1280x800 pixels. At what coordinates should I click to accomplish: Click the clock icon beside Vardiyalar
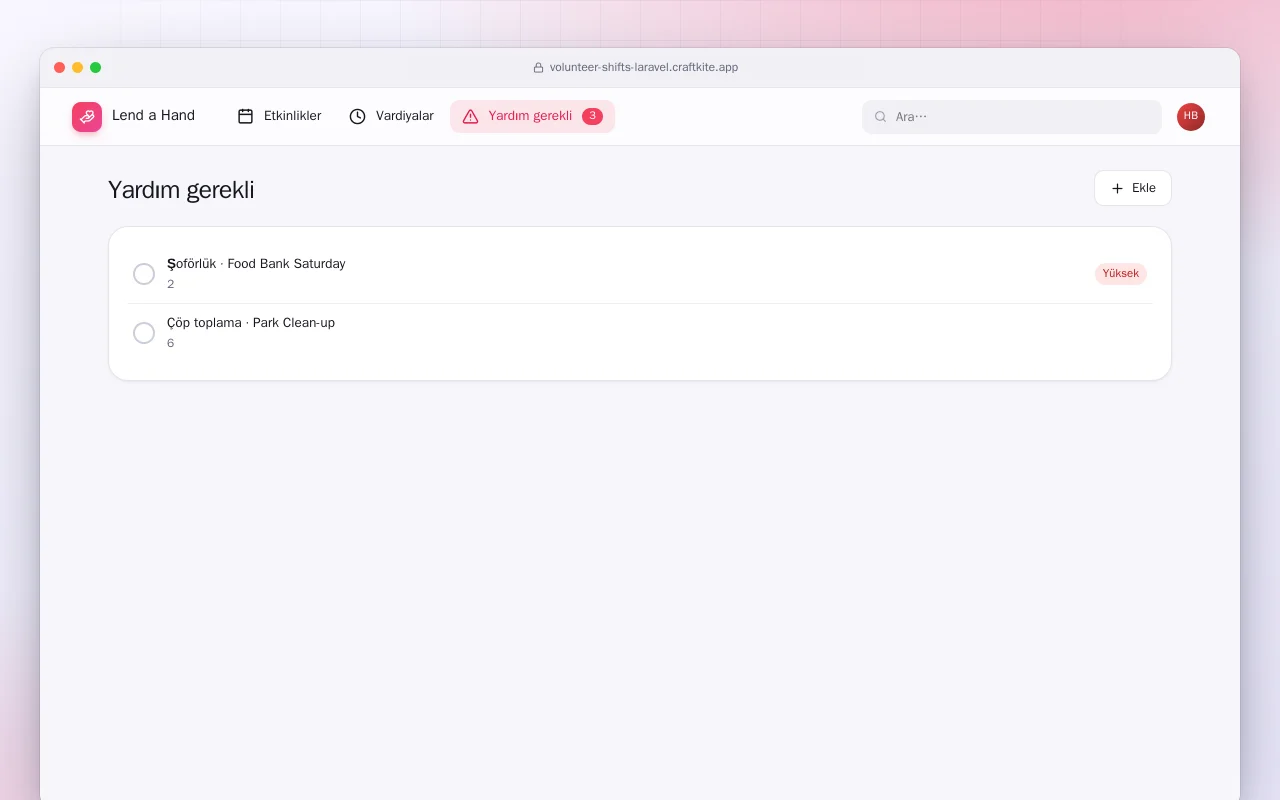357,116
